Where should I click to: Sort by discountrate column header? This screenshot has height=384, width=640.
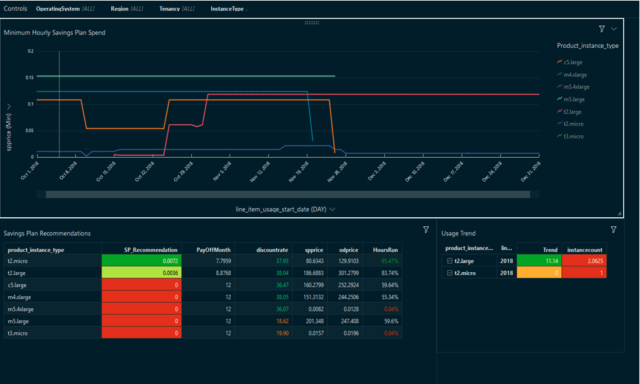point(263,250)
